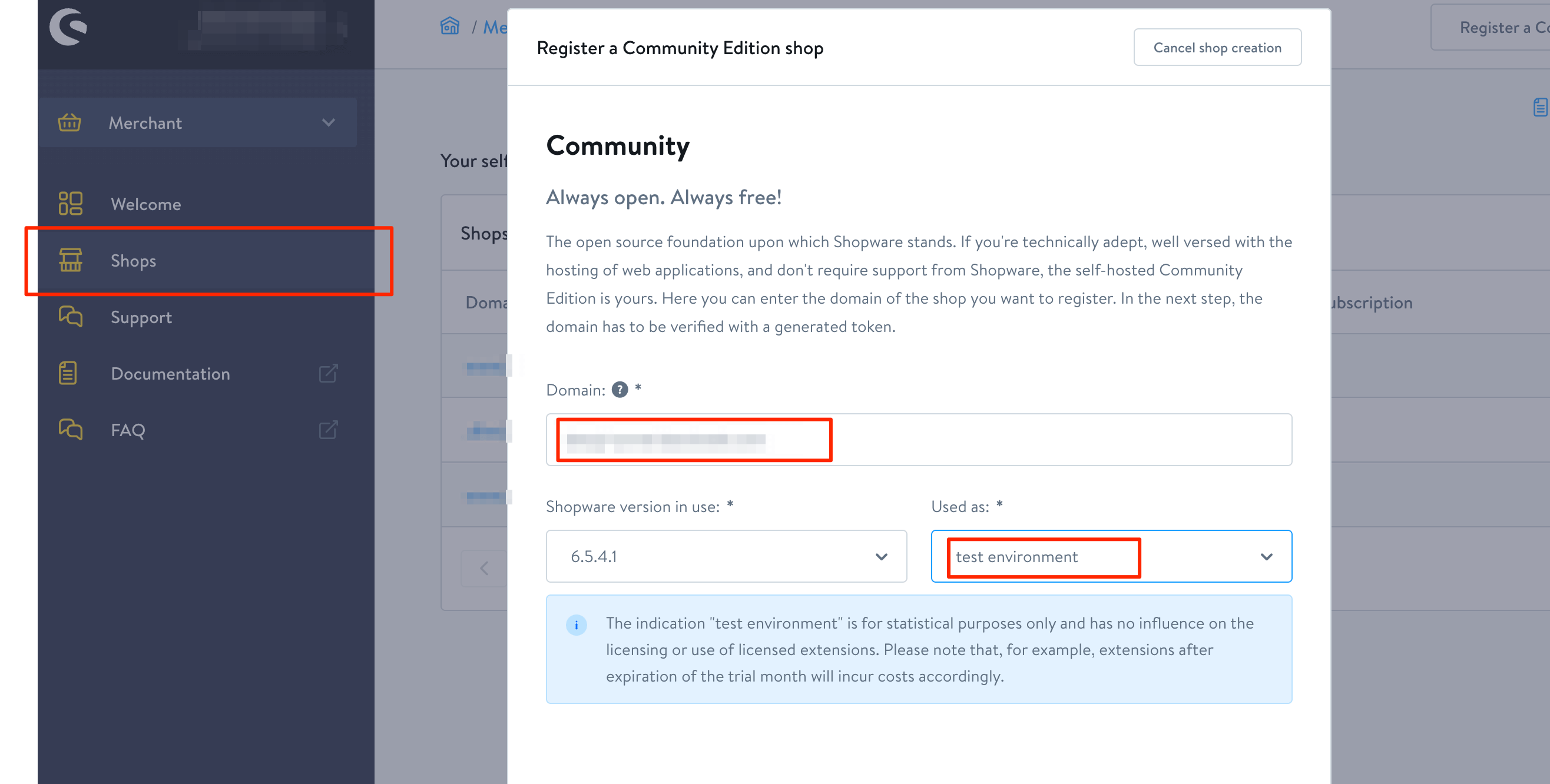Open FAQ external link arrow
The width and height of the screenshot is (1550, 784).
pyautogui.click(x=328, y=430)
